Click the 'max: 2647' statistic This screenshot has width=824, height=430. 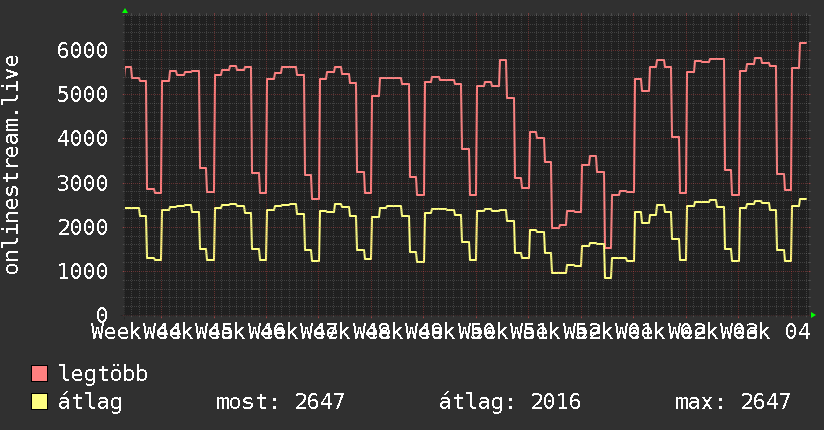733,402
